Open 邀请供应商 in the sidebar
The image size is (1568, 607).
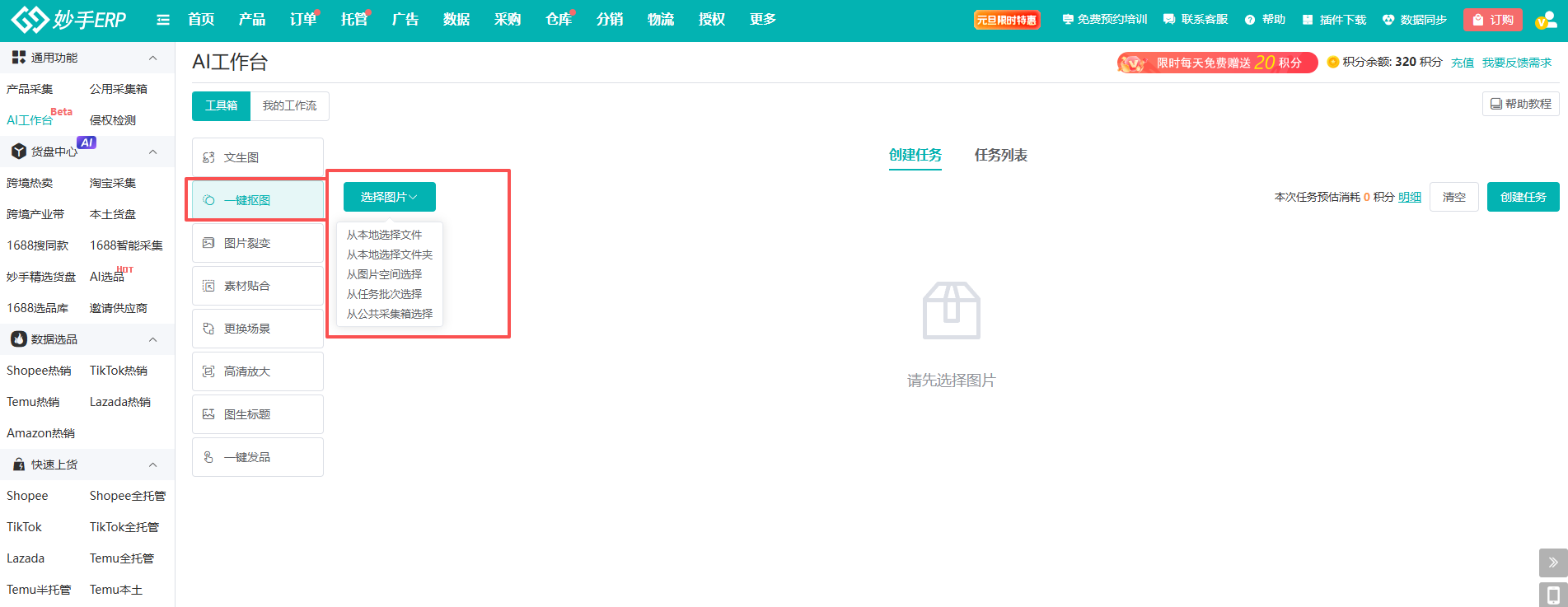(x=119, y=308)
